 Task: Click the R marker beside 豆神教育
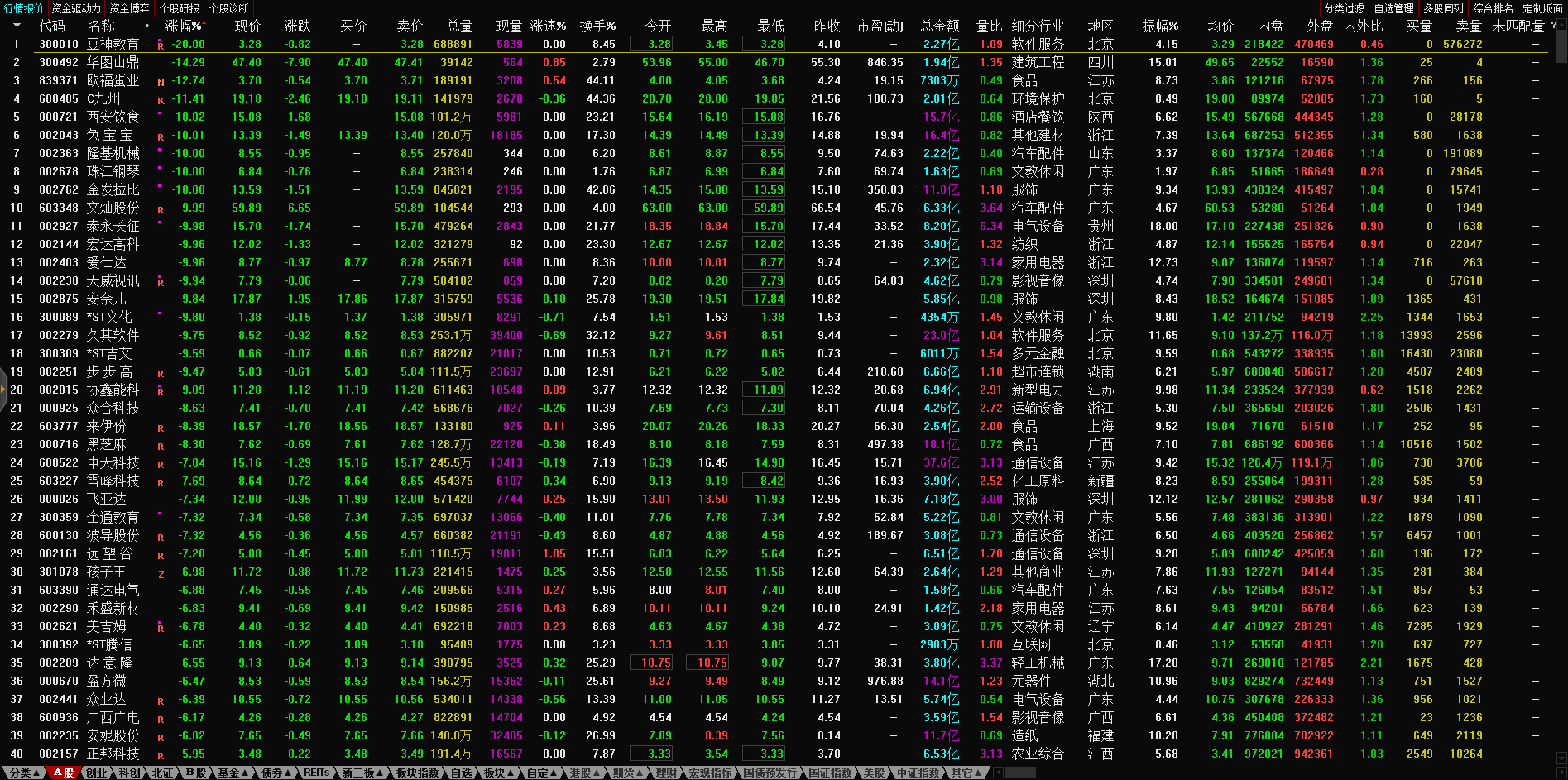pos(161,45)
